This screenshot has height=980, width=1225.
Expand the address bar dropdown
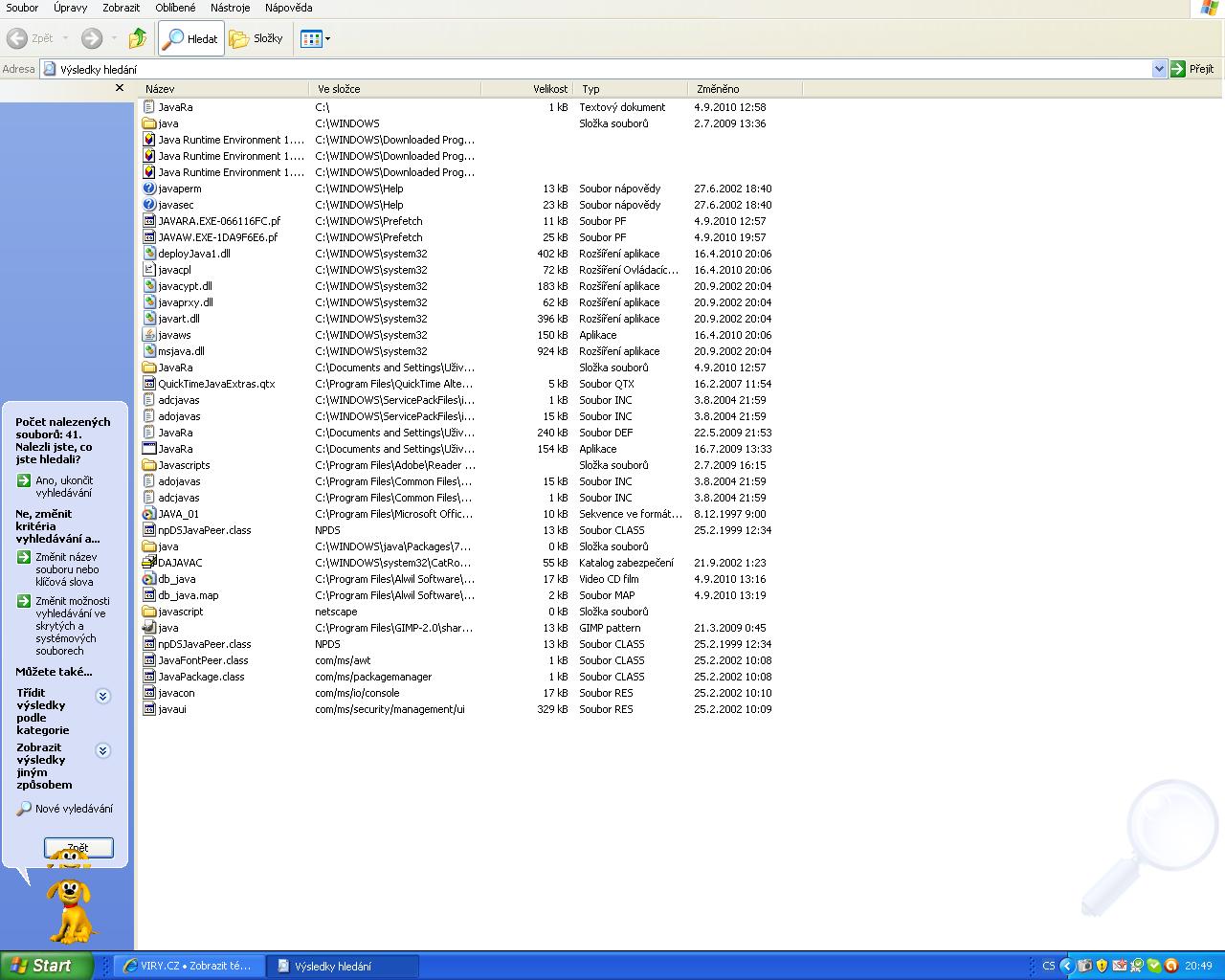click(x=1159, y=69)
